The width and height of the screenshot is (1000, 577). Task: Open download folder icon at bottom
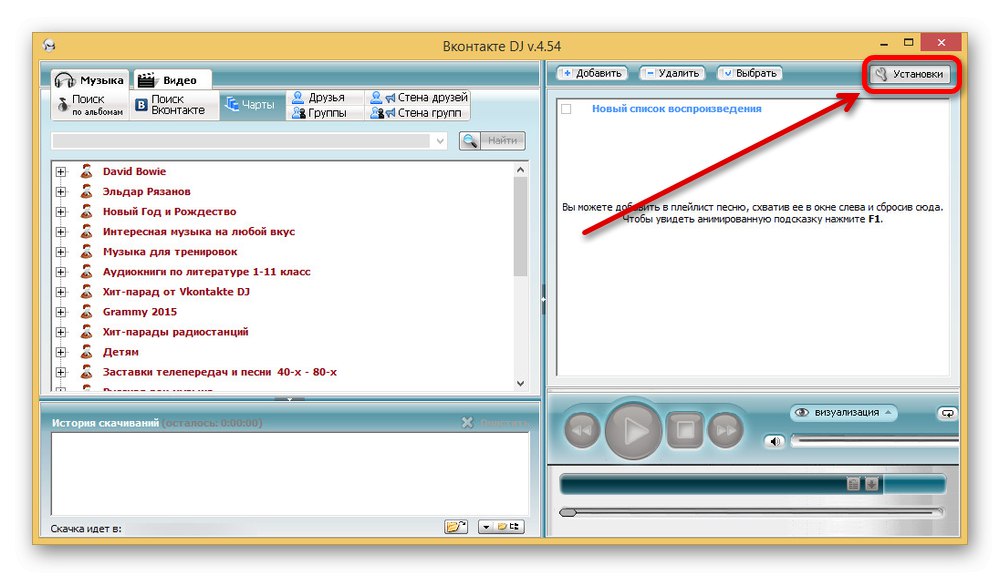coord(456,527)
